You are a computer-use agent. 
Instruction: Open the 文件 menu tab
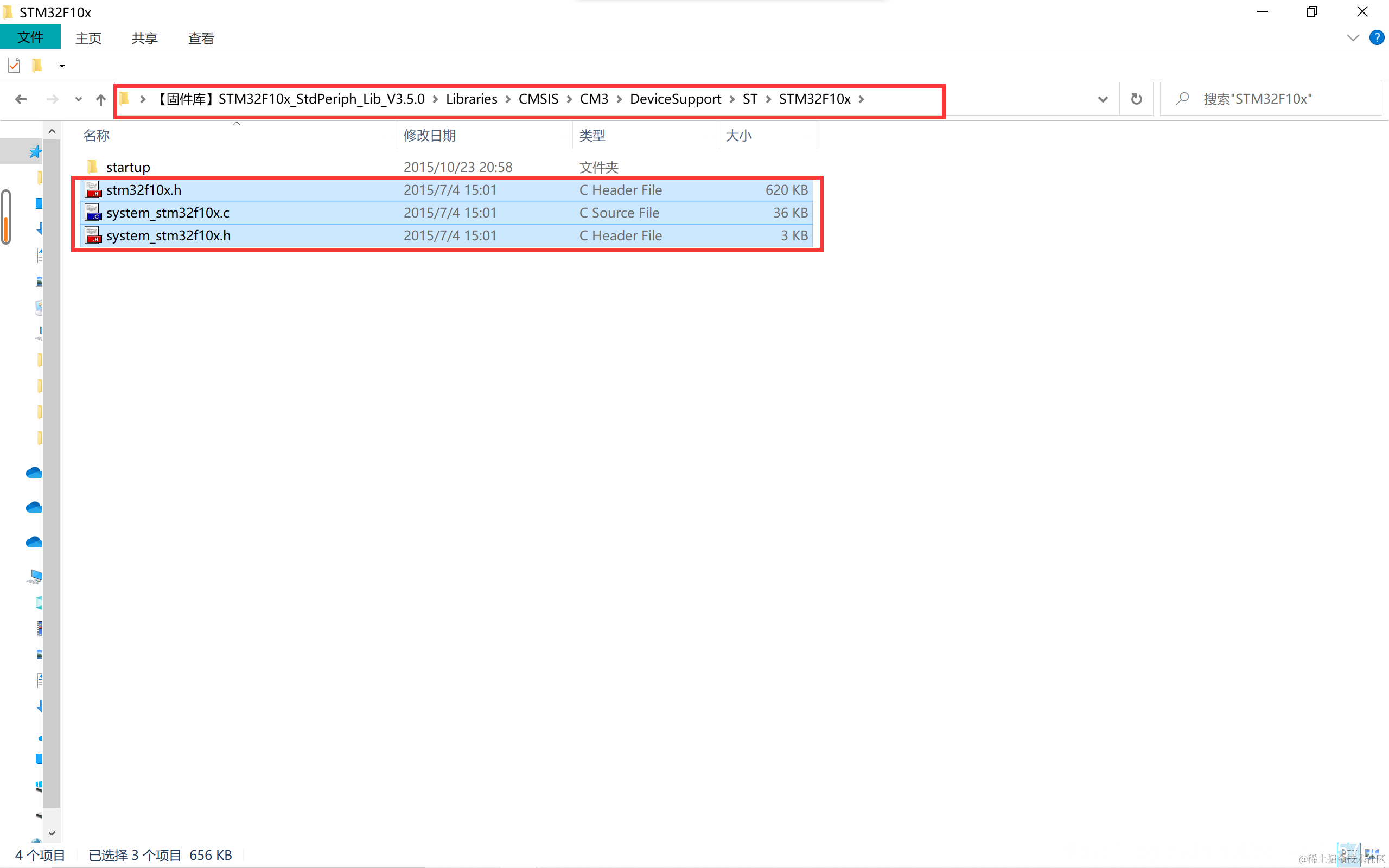point(30,38)
